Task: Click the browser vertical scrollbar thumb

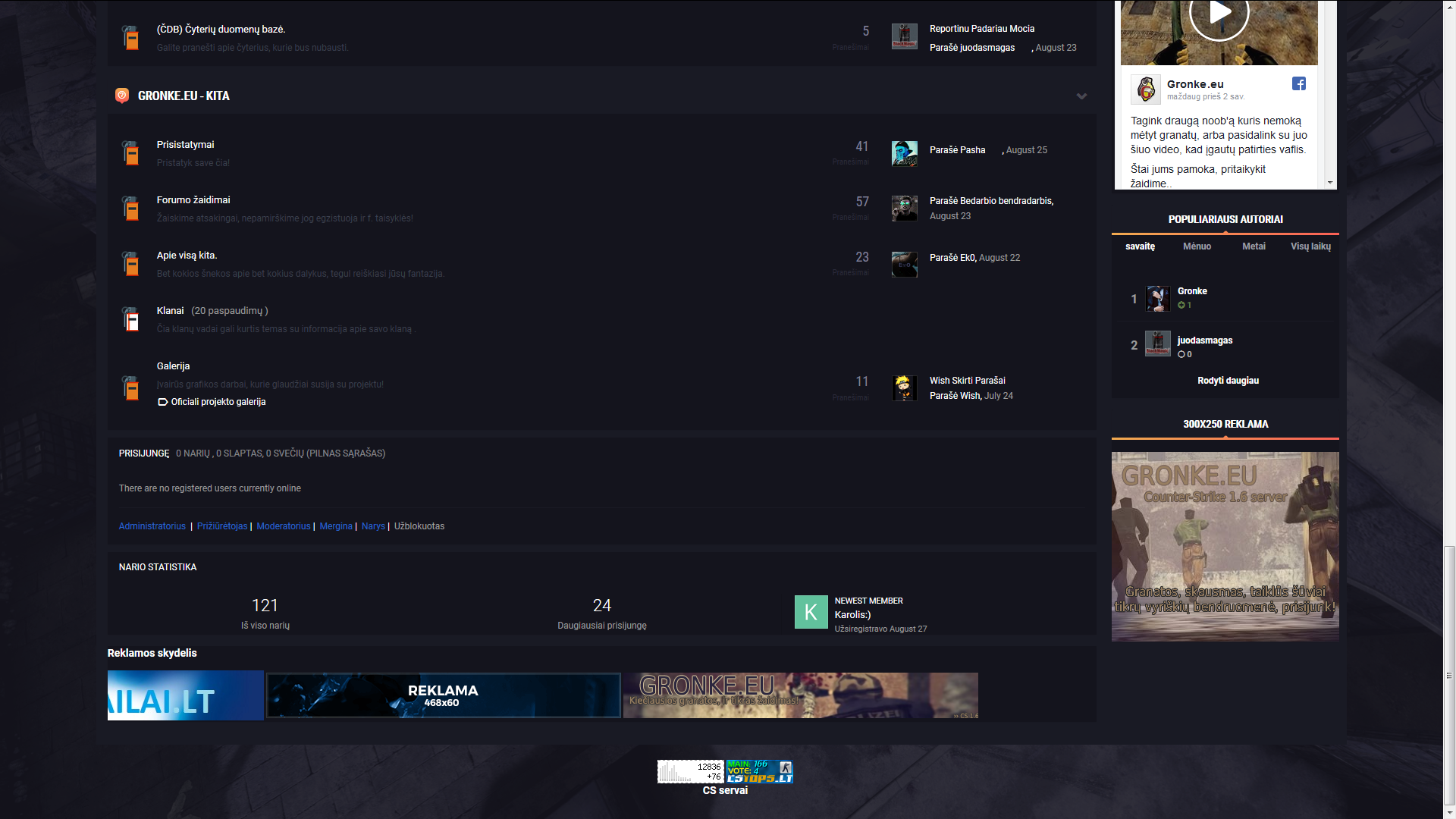Action: (1449, 675)
